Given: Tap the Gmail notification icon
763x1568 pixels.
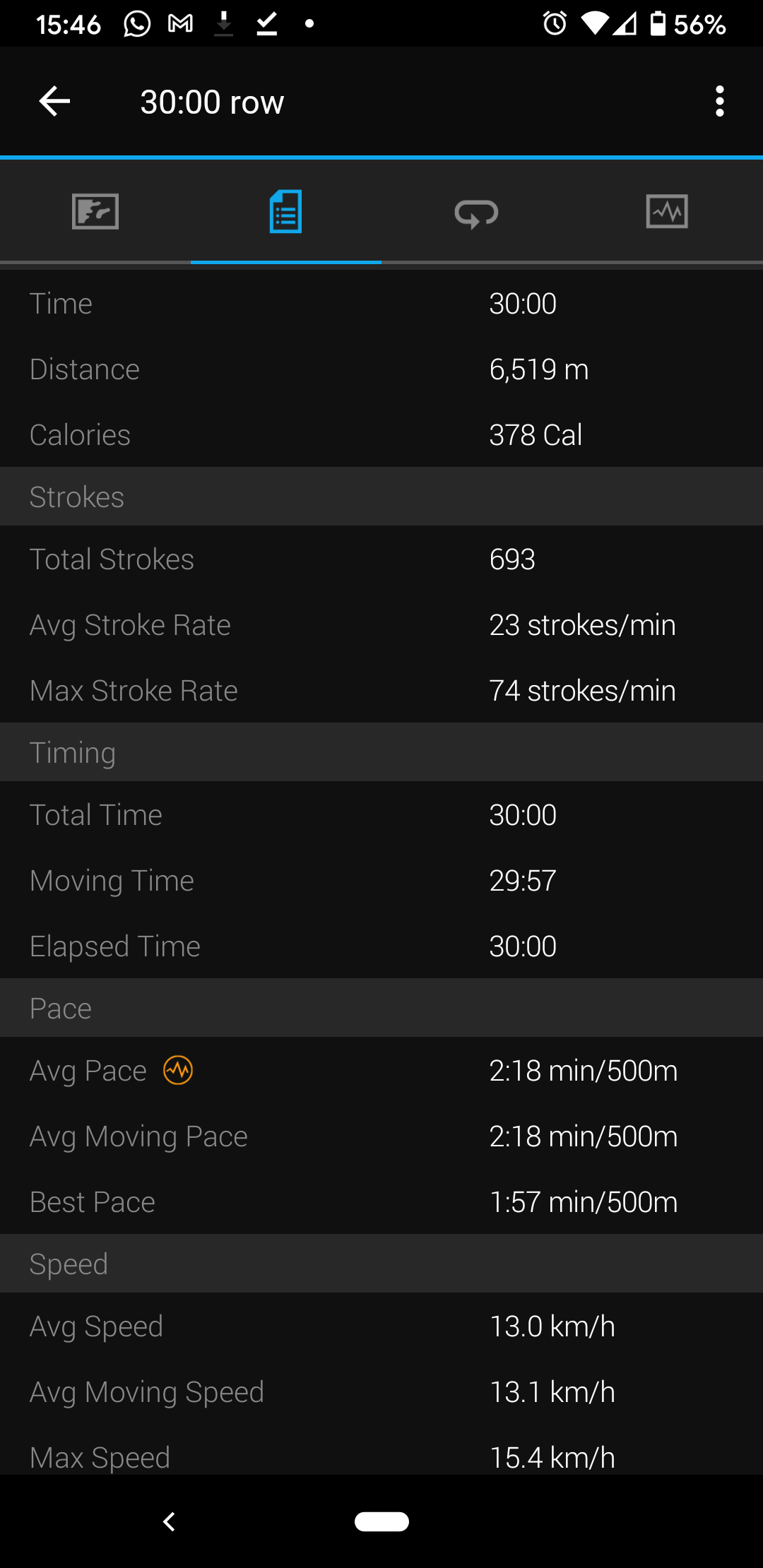Looking at the screenshot, I should pos(180,24).
